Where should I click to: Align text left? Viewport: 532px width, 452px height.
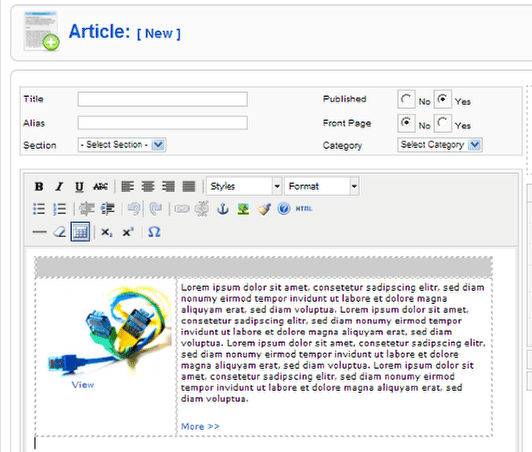pyautogui.click(x=128, y=186)
